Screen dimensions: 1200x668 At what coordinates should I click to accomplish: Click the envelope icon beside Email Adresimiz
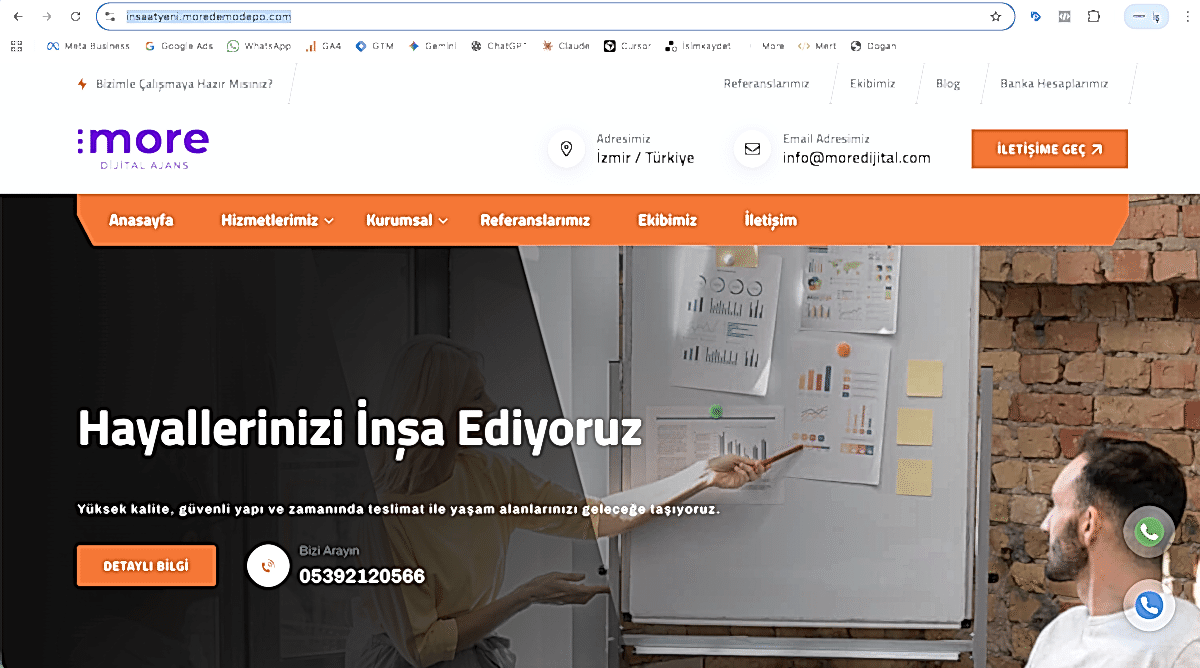tap(751, 148)
